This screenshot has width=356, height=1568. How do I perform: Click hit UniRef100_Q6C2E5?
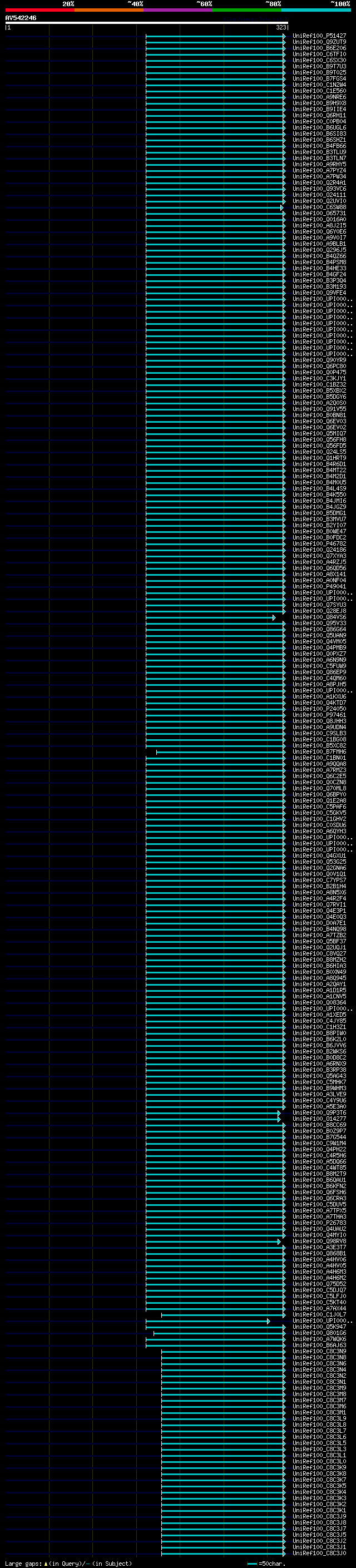319,776
